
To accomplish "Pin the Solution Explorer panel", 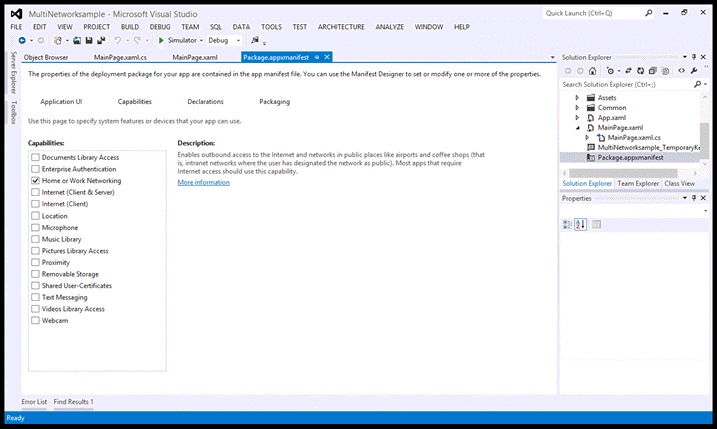I will [694, 57].
